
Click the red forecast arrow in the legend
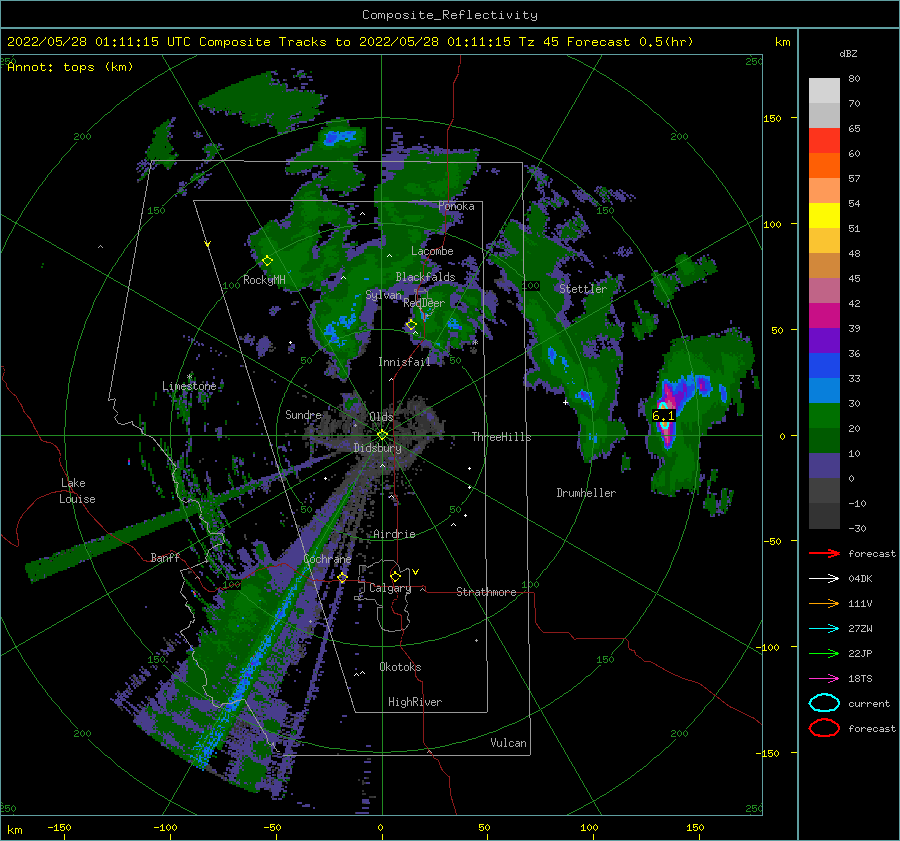click(824, 553)
